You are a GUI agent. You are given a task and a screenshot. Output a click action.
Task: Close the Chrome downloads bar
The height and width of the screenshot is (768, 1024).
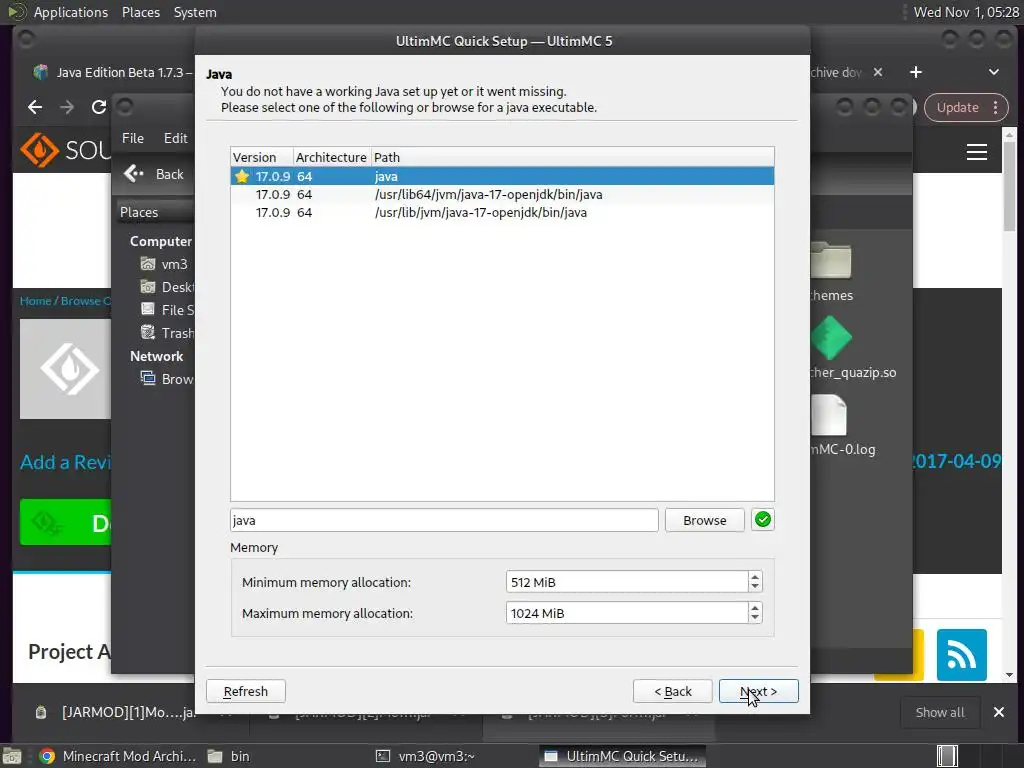999,712
